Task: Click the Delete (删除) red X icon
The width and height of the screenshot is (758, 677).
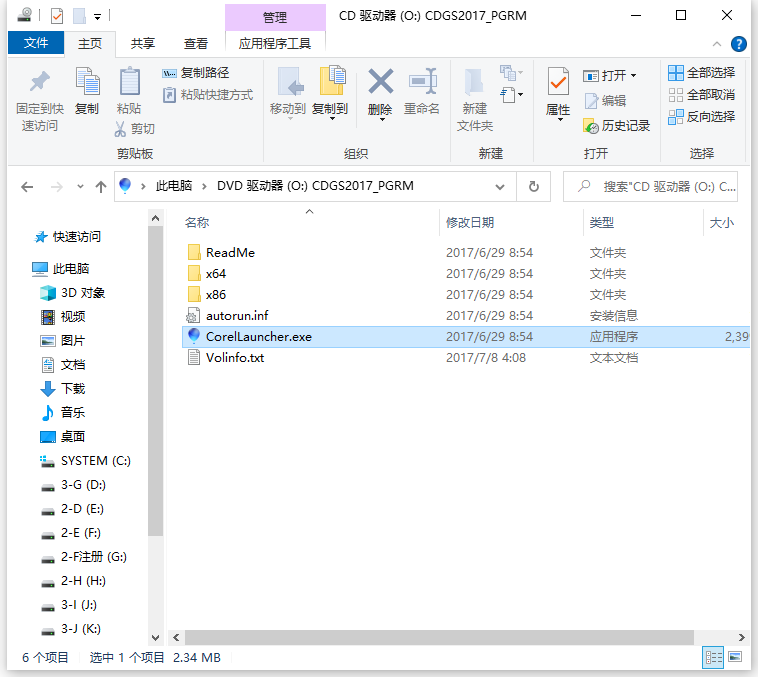Action: [380, 81]
